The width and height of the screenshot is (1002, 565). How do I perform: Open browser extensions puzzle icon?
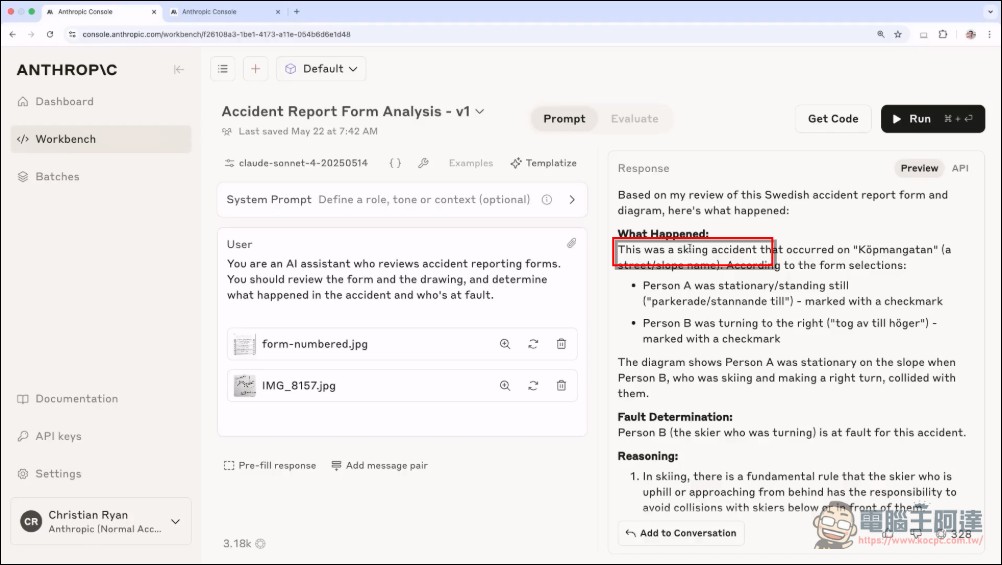pos(943,35)
